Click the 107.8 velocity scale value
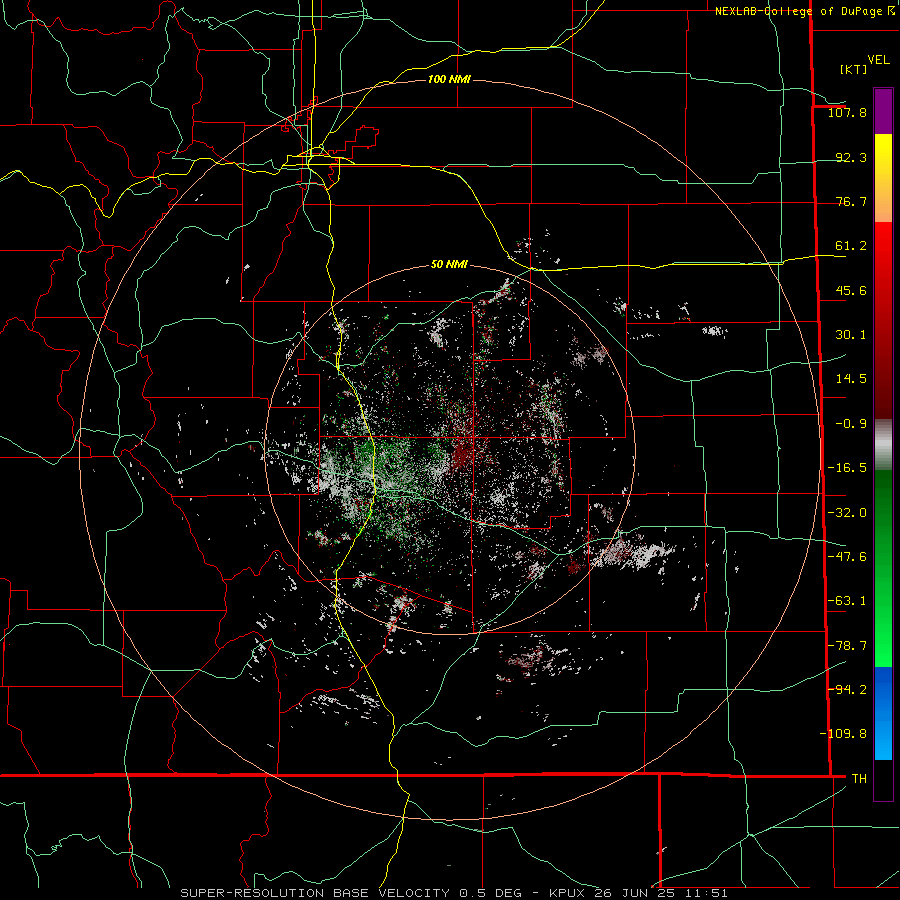Viewport: 900px width, 900px height. click(847, 112)
